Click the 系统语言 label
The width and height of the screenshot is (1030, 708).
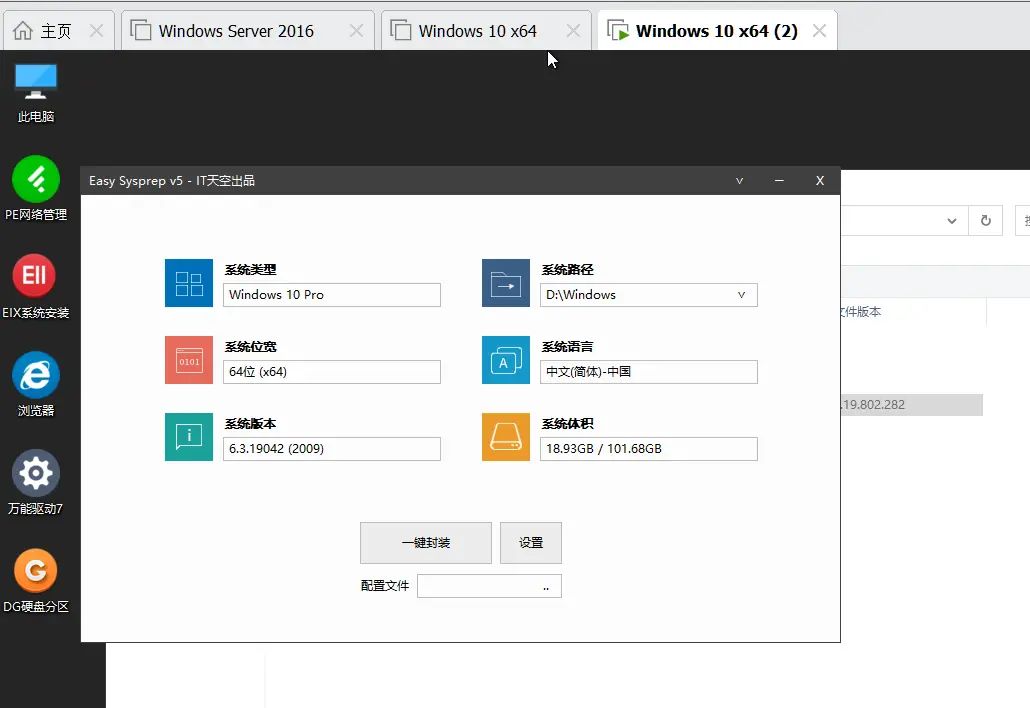coord(568,347)
